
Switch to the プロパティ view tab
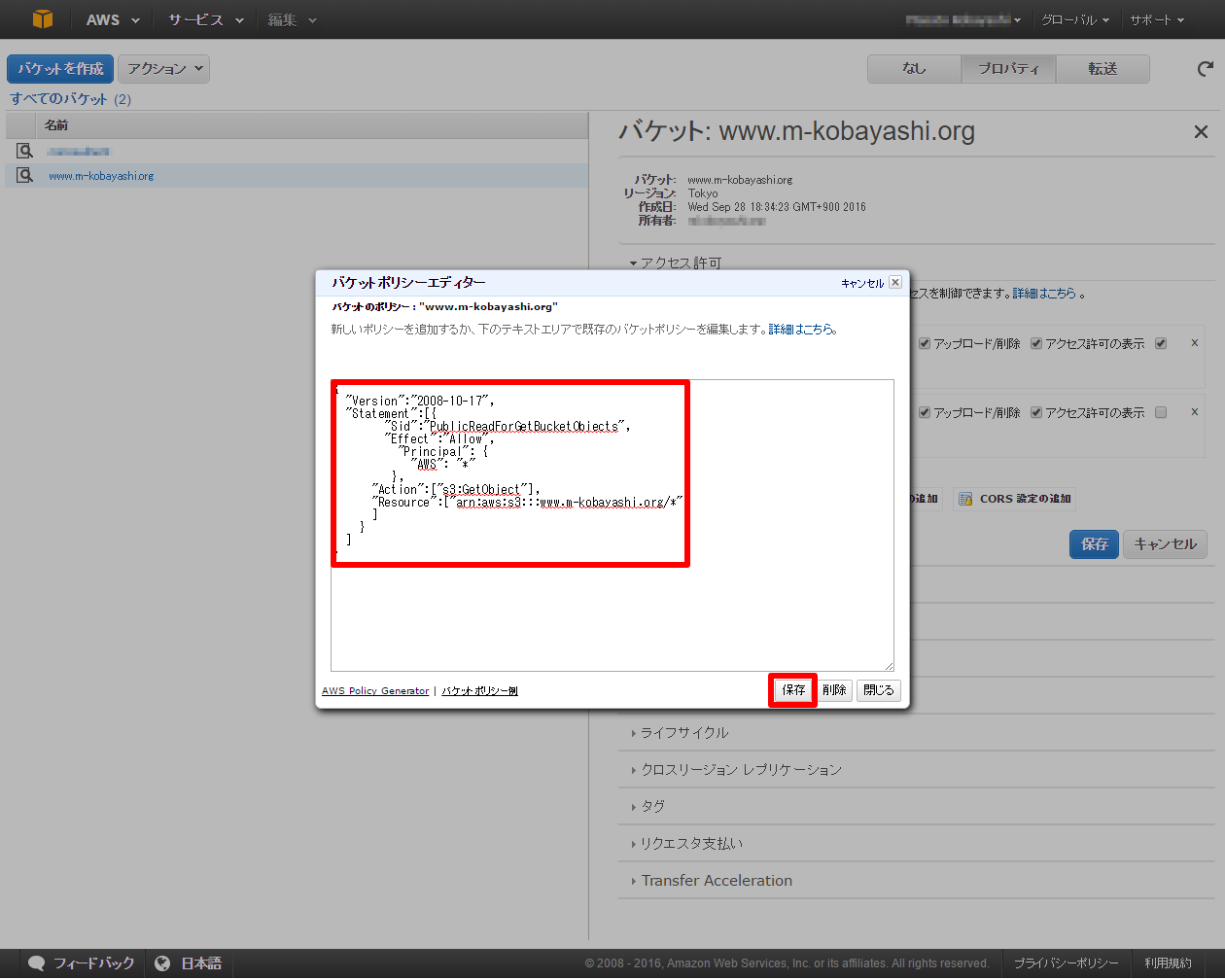(x=1008, y=68)
